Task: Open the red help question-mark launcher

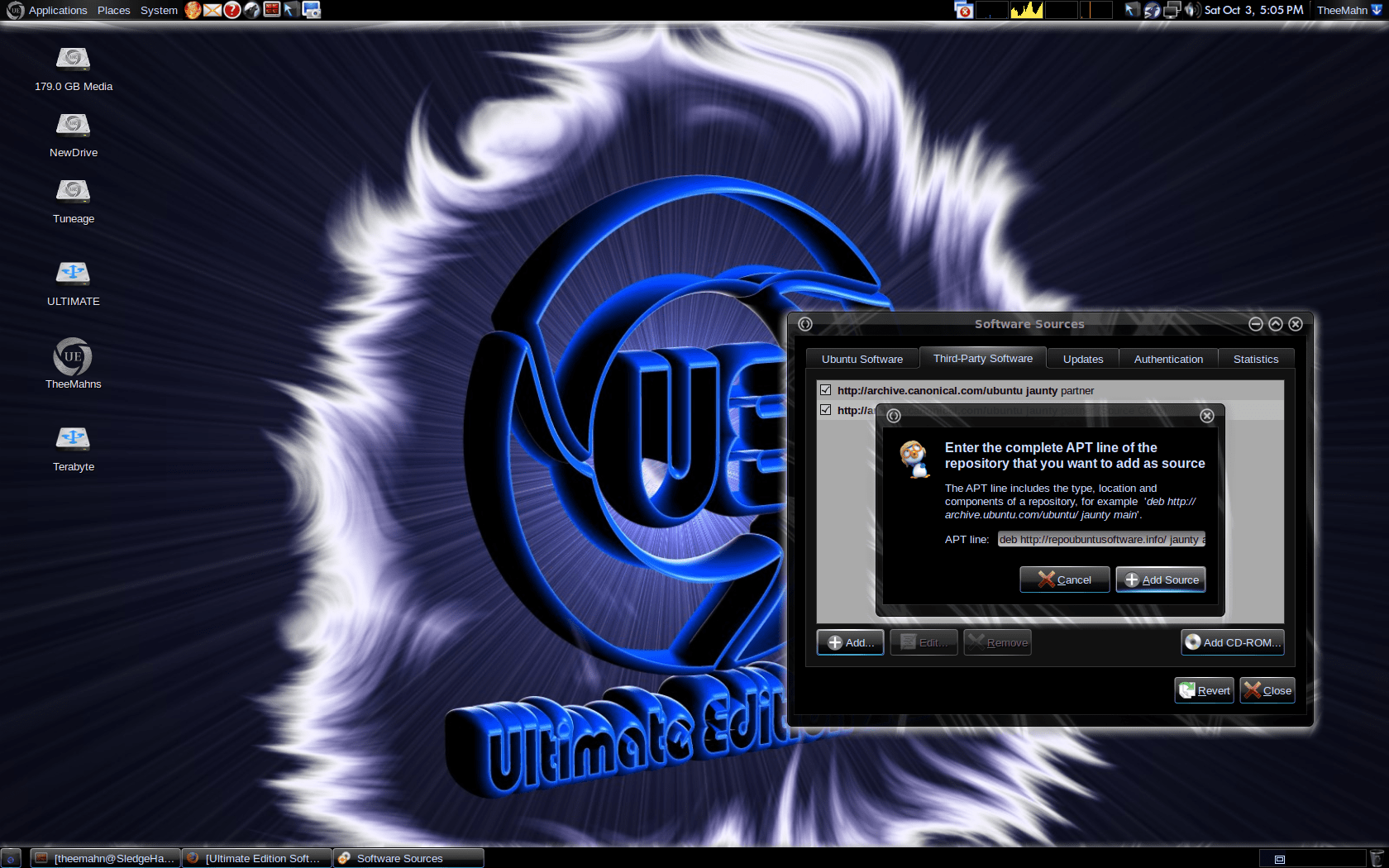Action: point(232,10)
